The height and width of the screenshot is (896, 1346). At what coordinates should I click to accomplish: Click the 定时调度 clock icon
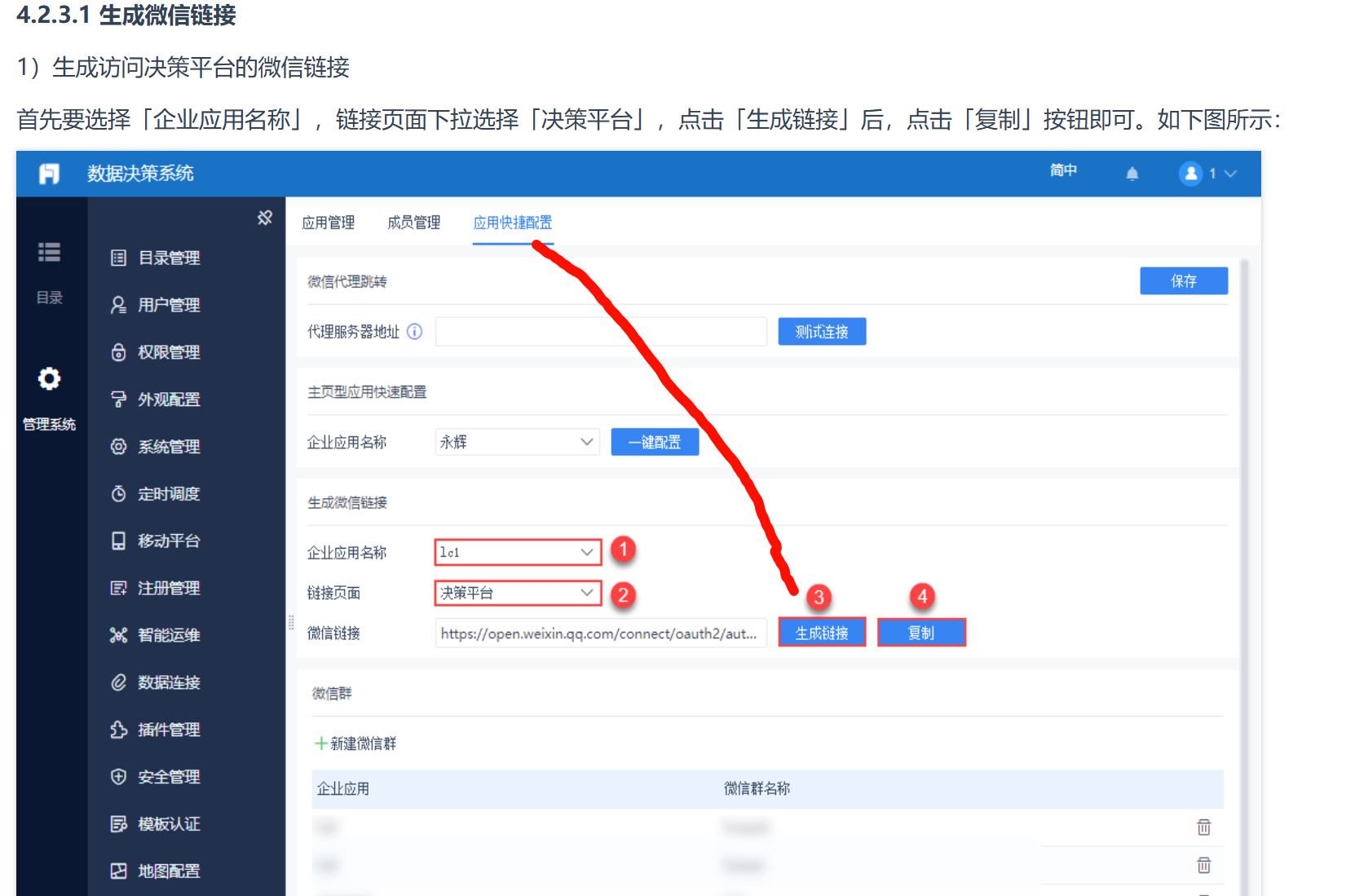118,494
